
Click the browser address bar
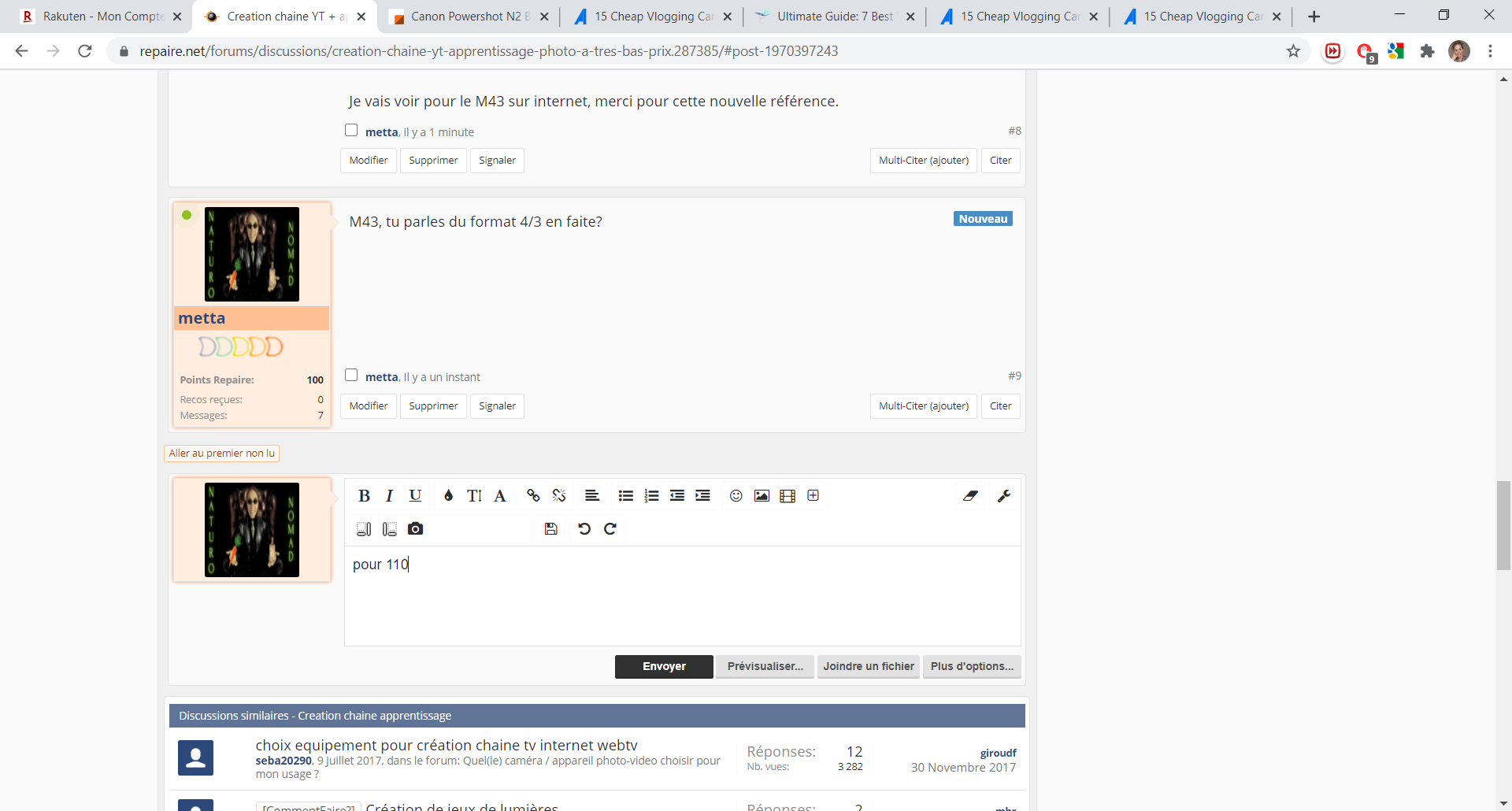tap(701, 51)
